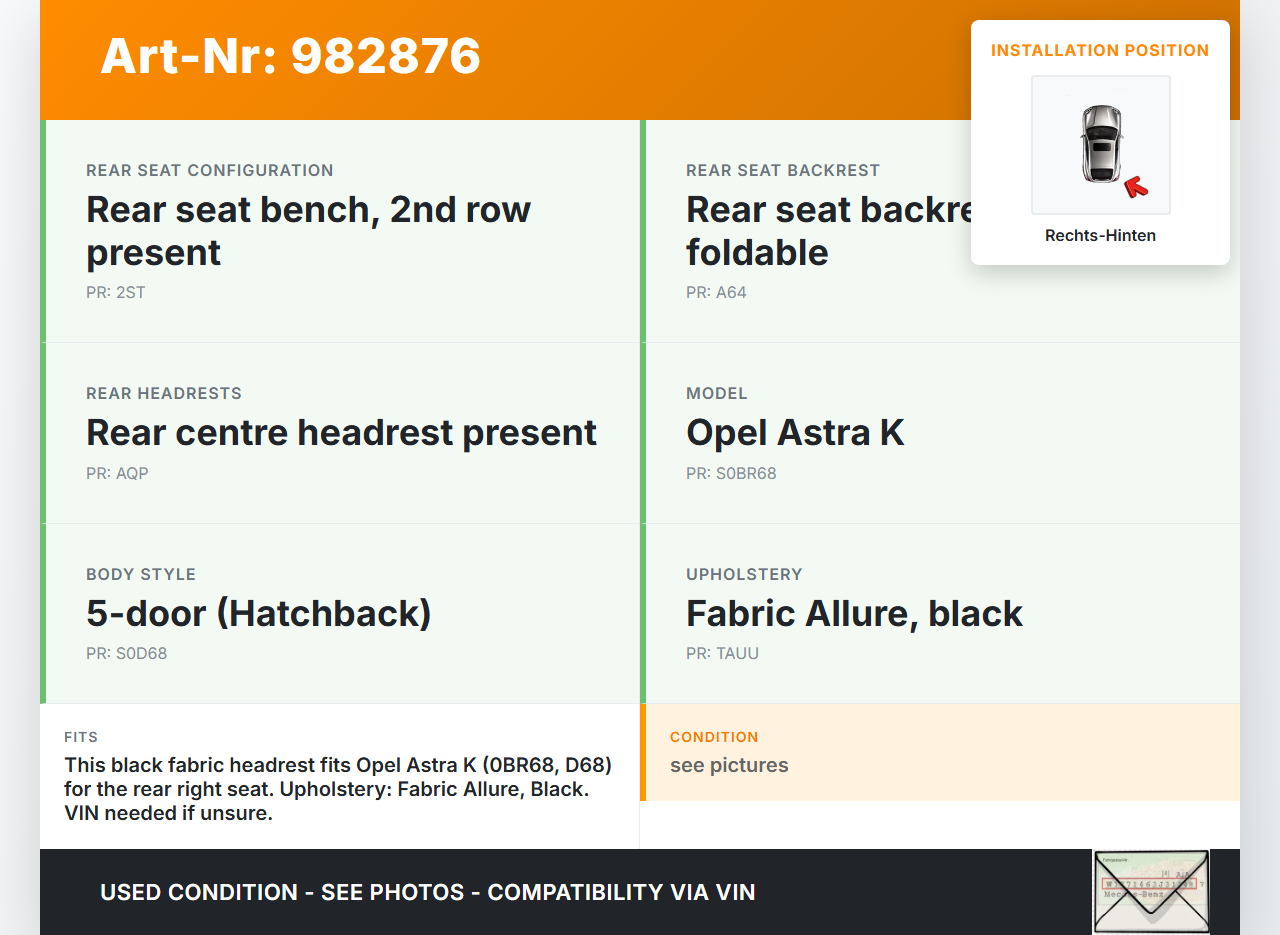Click the red arrow on the car image
This screenshot has width=1280, height=935.
click(x=1136, y=186)
